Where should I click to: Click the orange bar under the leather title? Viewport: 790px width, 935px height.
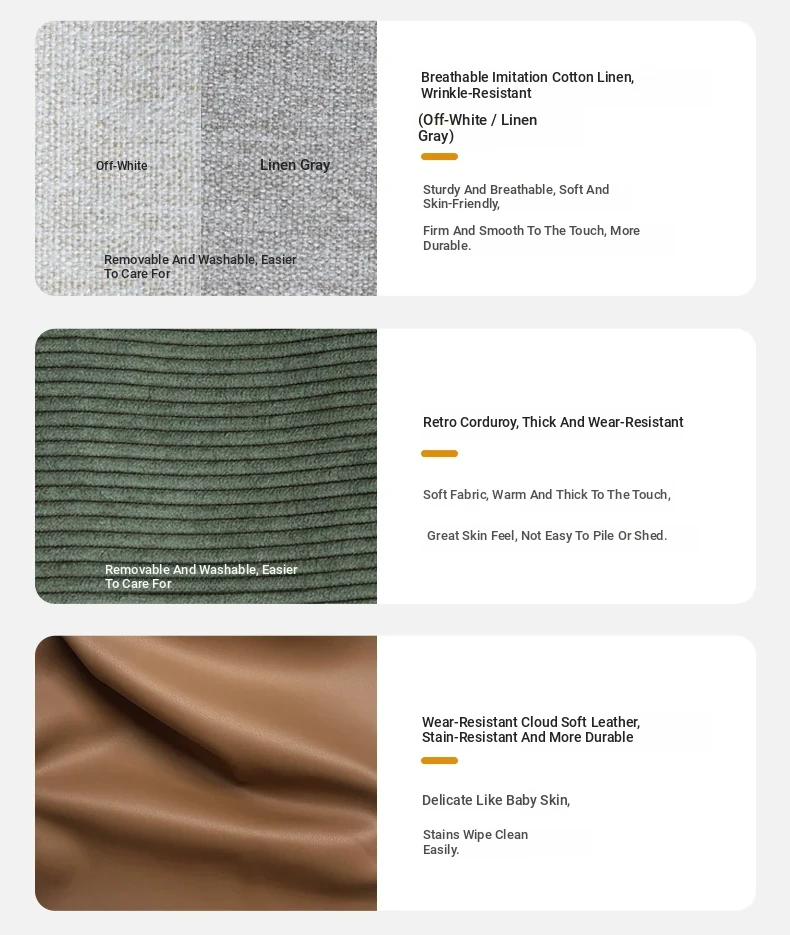click(439, 760)
